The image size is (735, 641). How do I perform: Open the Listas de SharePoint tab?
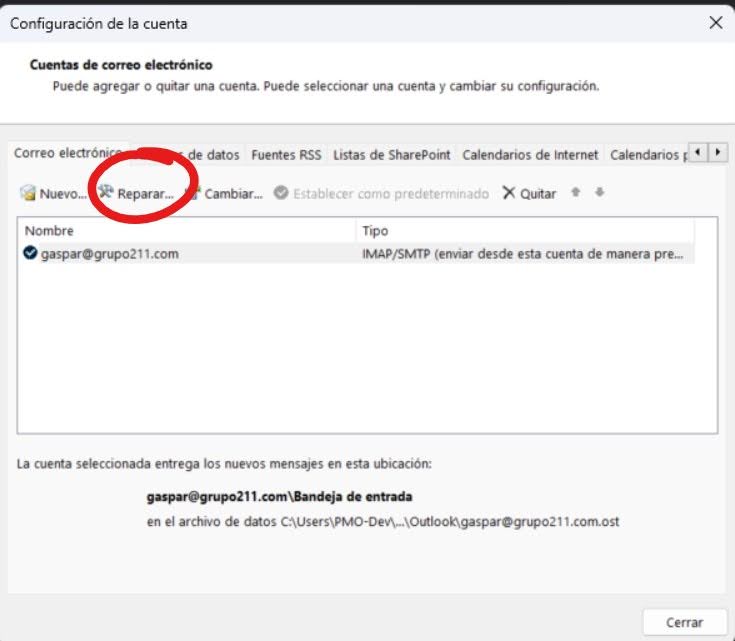pyautogui.click(x=391, y=155)
